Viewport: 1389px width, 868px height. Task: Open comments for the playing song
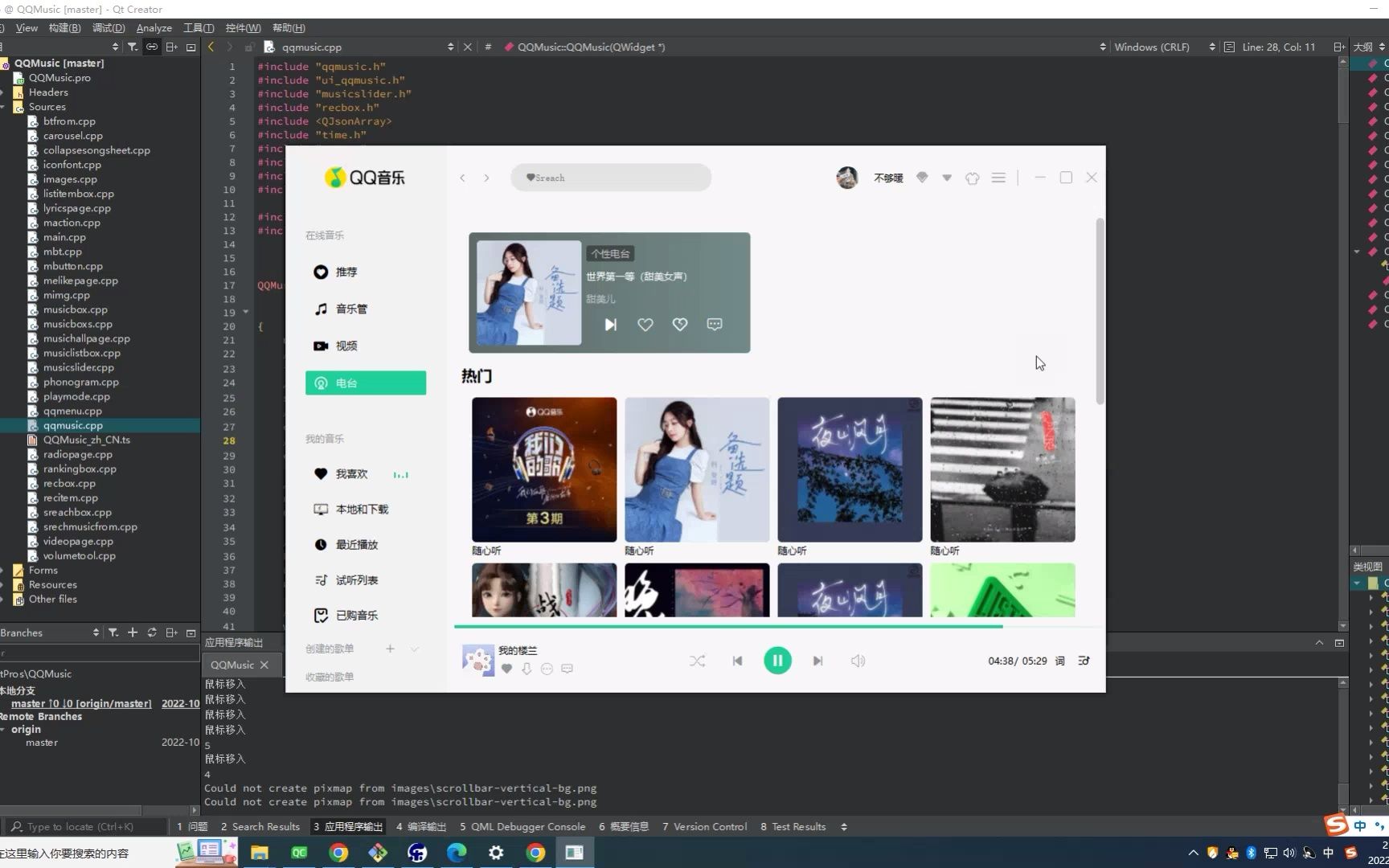pyautogui.click(x=567, y=669)
